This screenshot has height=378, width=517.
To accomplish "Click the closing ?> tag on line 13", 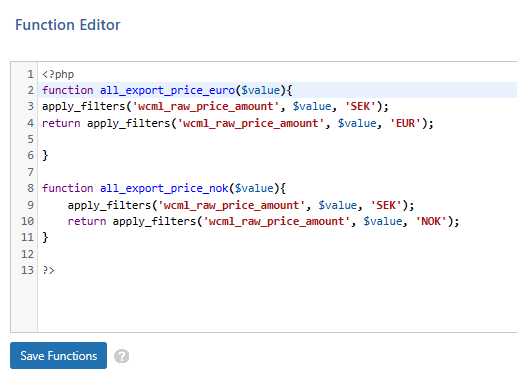I will coord(48,270).
